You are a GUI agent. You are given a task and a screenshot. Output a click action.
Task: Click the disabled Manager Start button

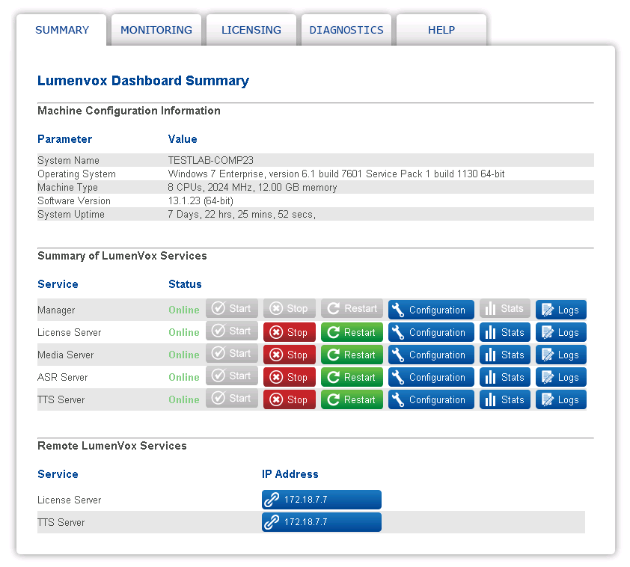pyautogui.click(x=232, y=309)
